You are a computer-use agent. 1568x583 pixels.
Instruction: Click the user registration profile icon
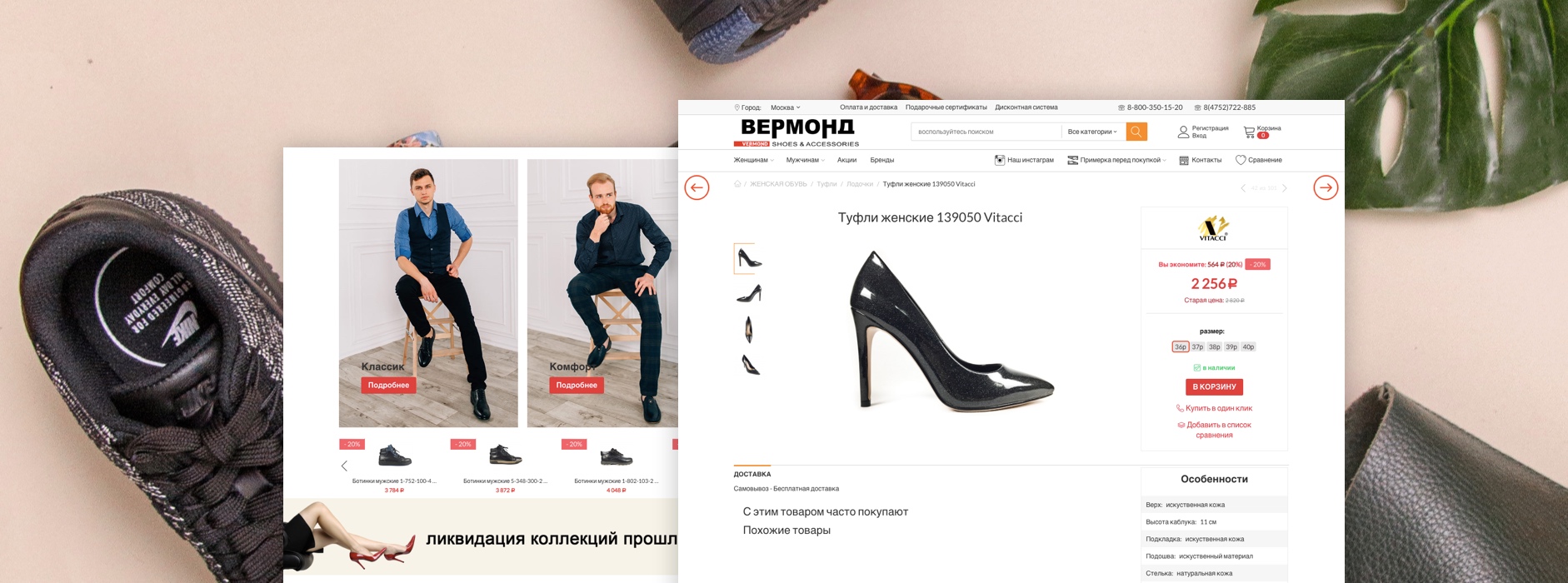point(1183,132)
